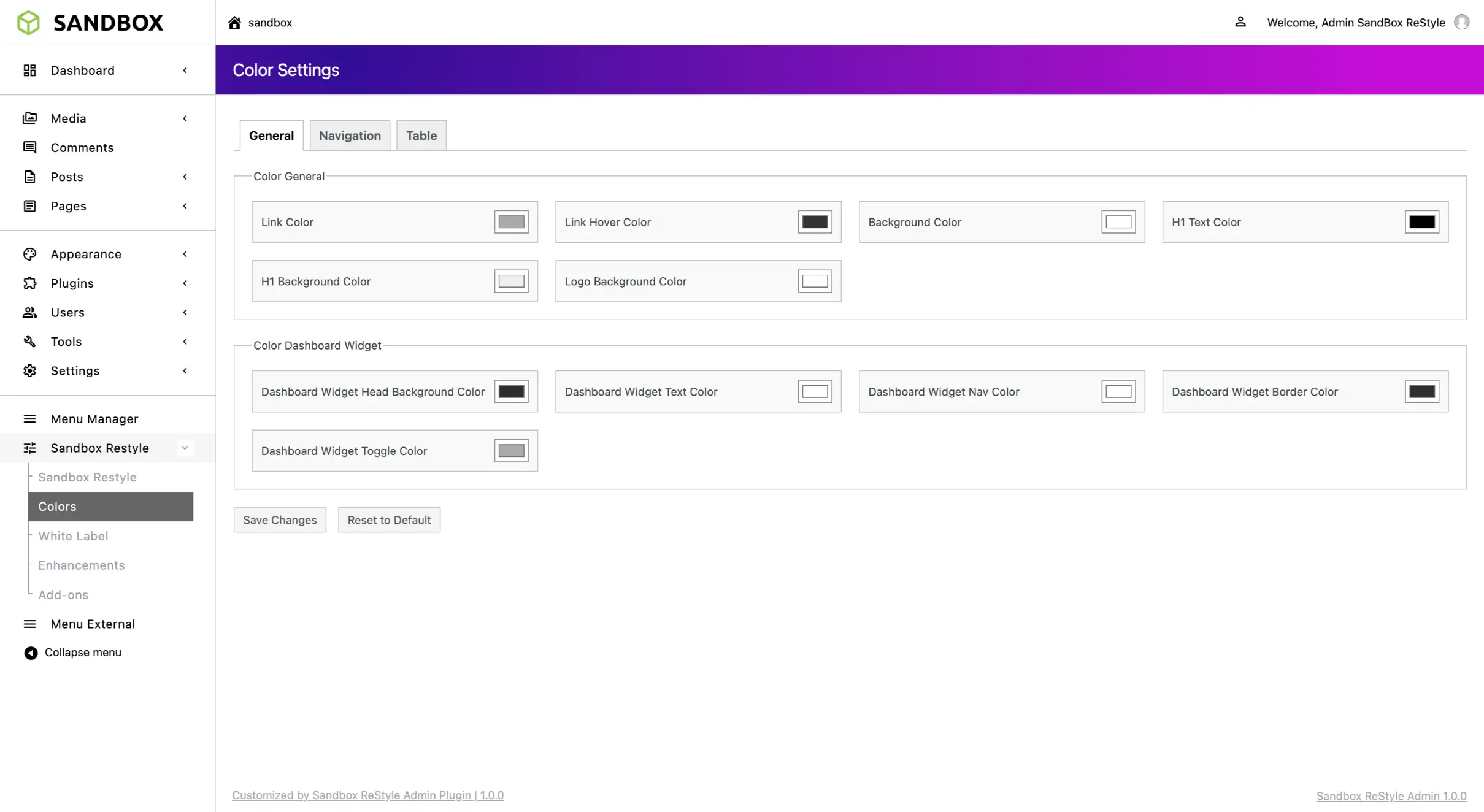Collapse menu using the arrow icon
This screenshot has width=1484, height=812.
pos(31,653)
